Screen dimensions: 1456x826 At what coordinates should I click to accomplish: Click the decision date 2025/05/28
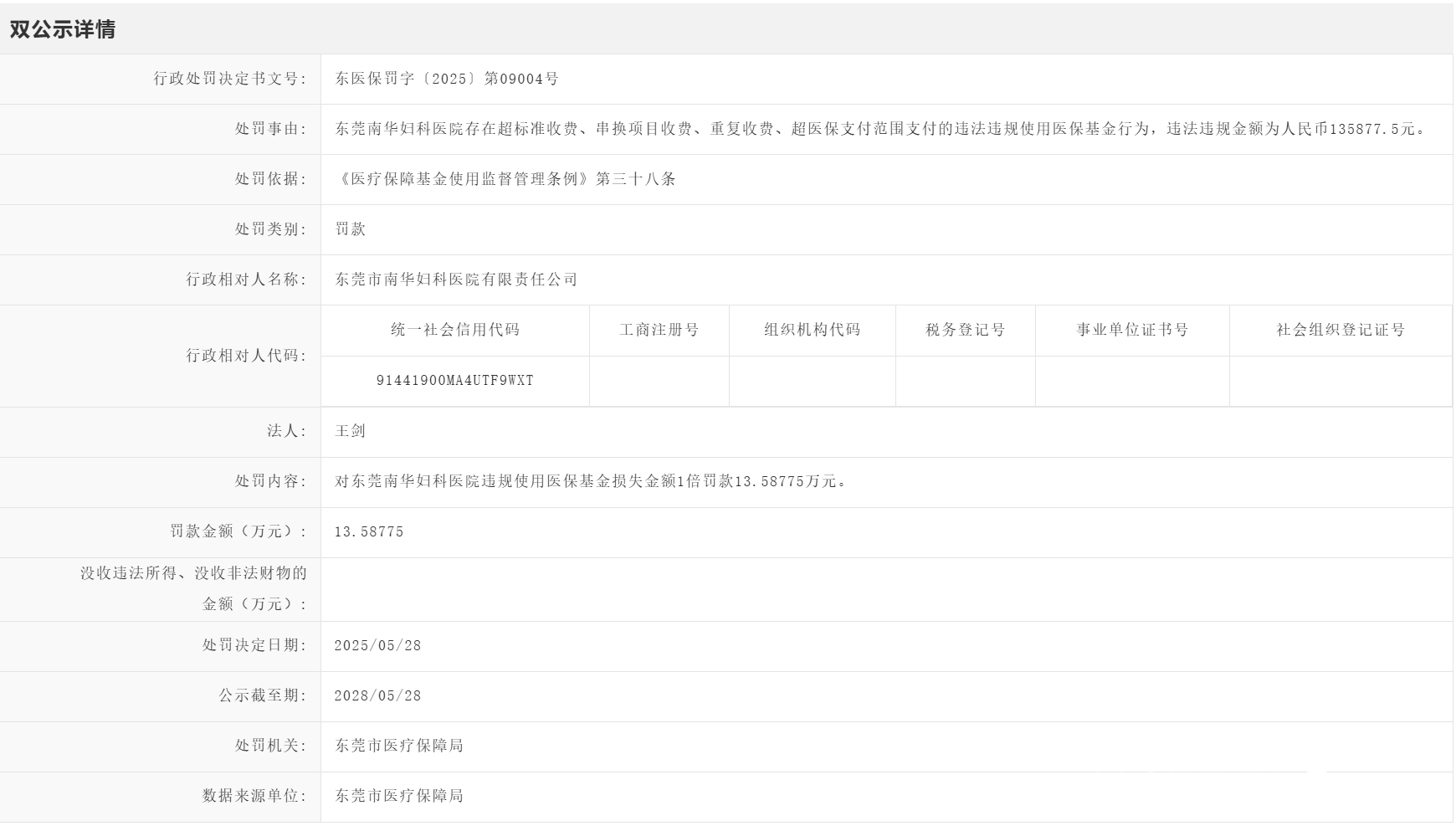click(377, 645)
